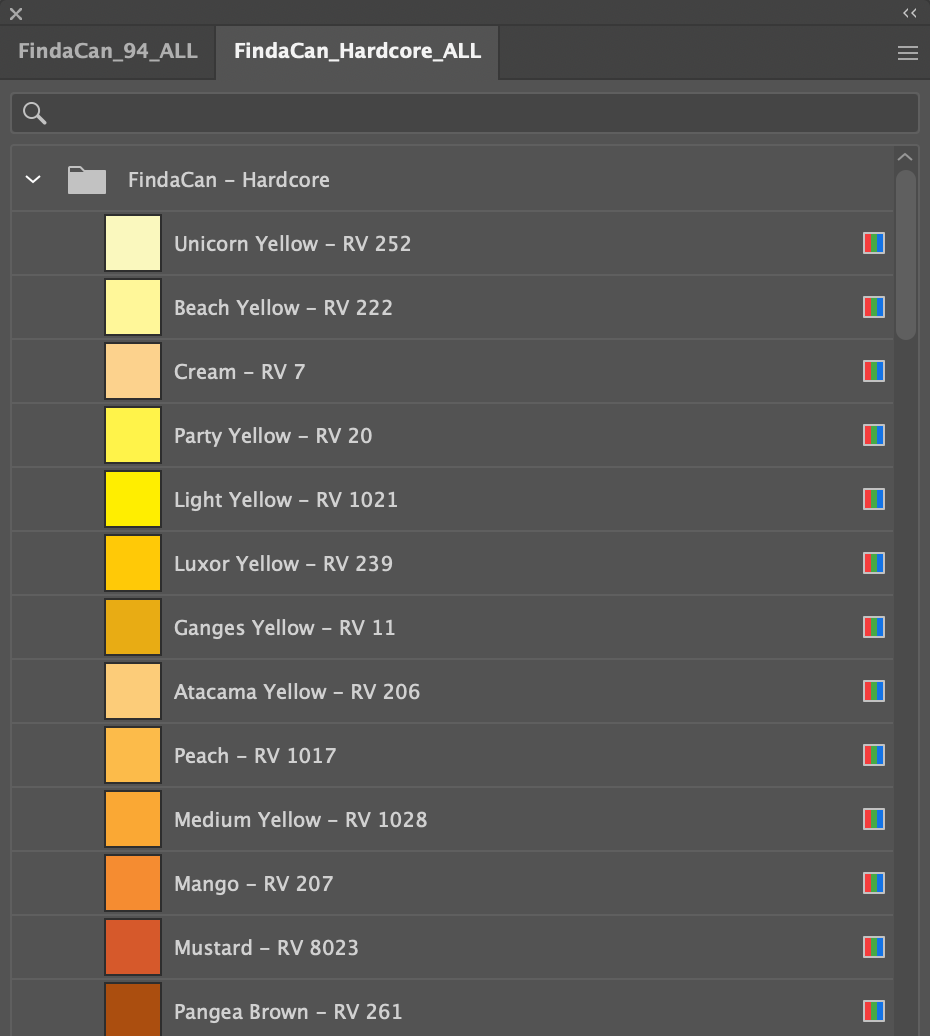Click RGB icon for Light Yellow

click(x=874, y=500)
